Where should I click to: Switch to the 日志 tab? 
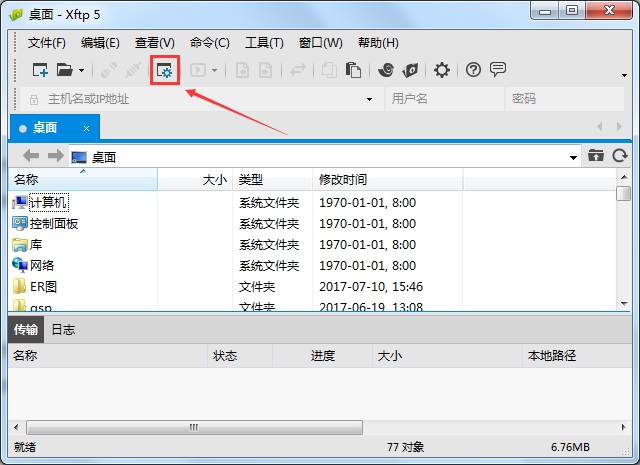63,329
